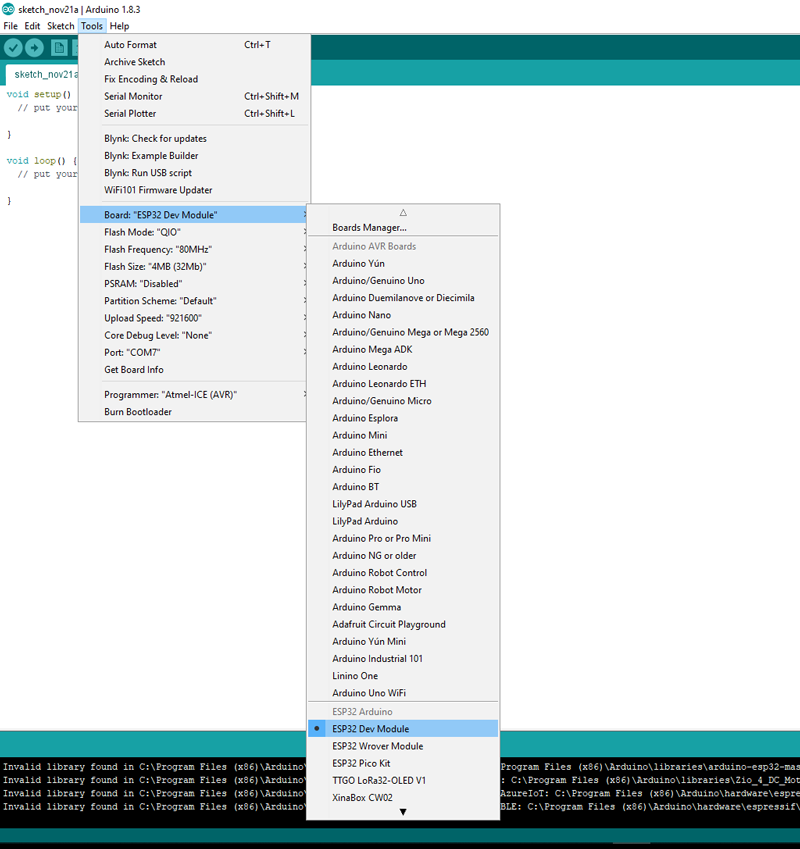The height and width of the screenshot is (849, 800).
Task: Select Adafruit Circuit Playground
Action: click(x=403, y=624)
